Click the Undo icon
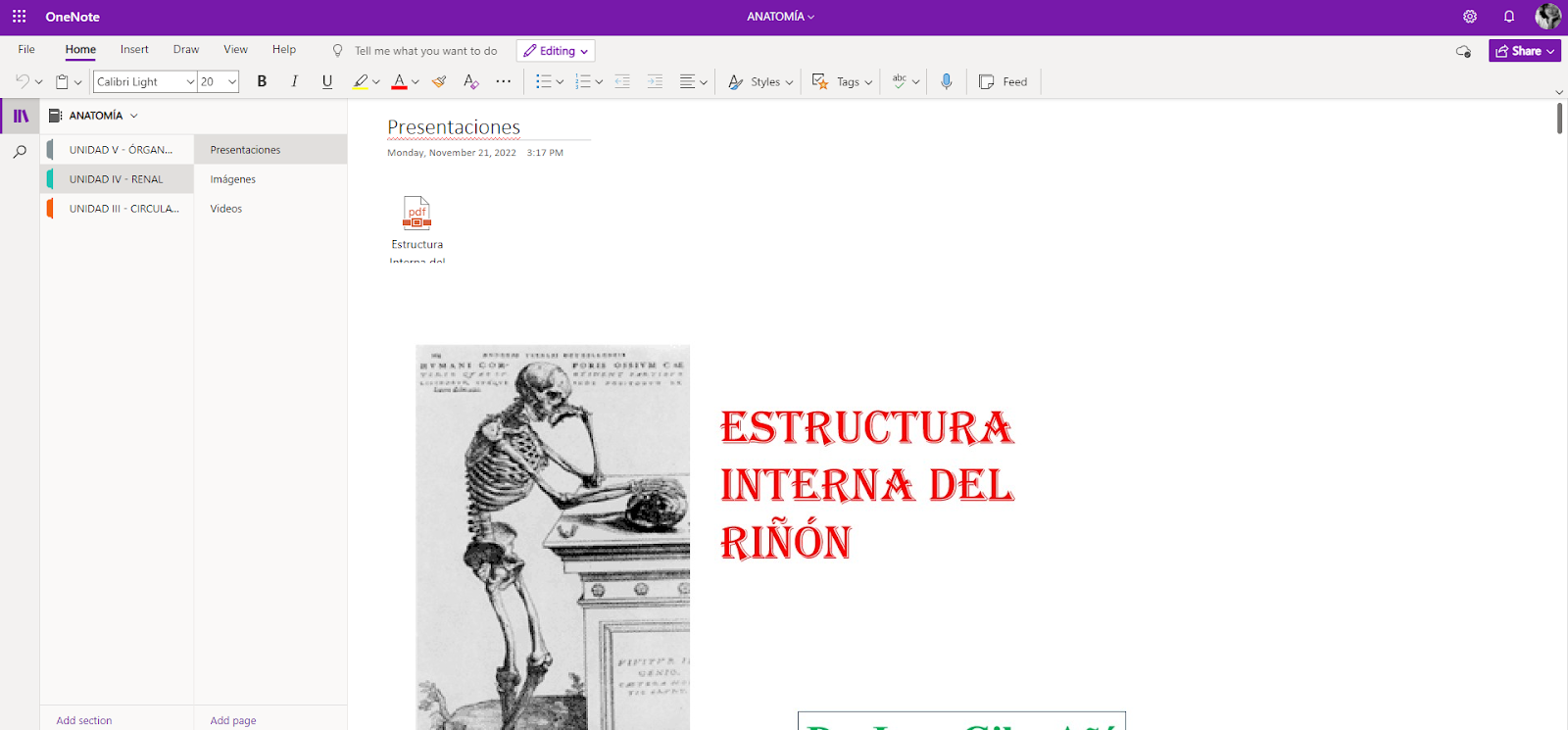This screenshot has height=730, width=1568. [x=22, y=81]
